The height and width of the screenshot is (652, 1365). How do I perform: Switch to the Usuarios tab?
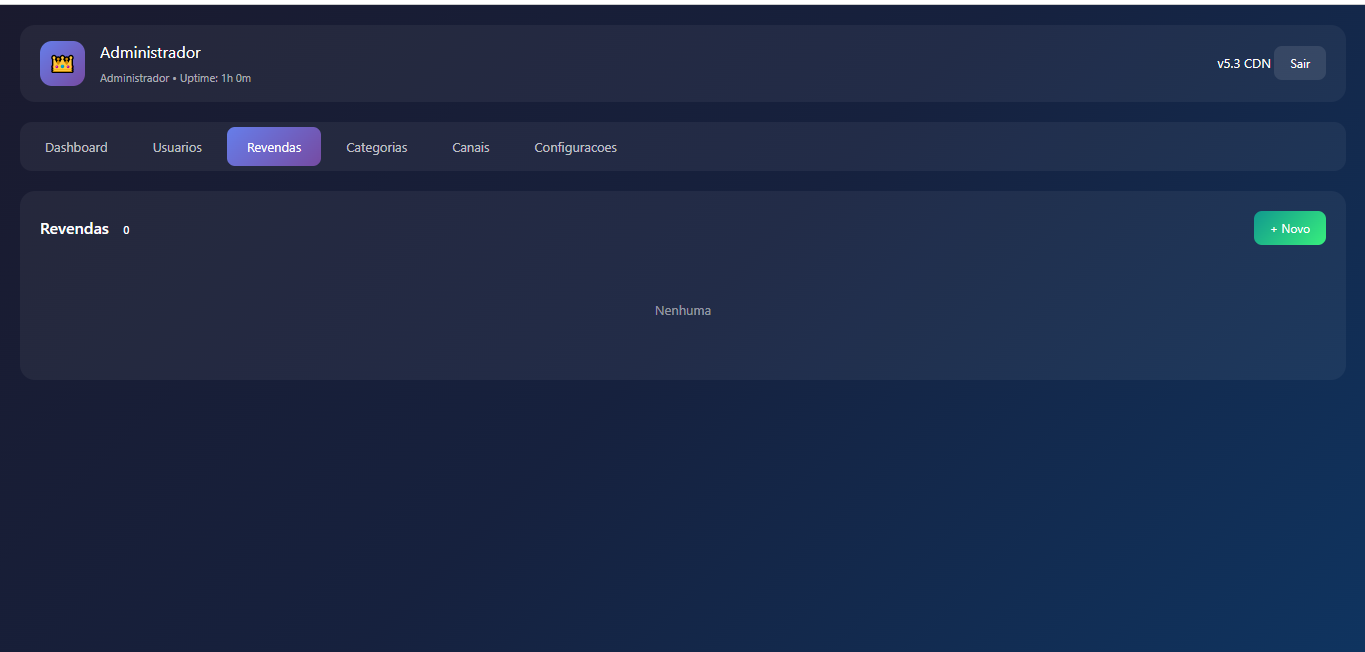177,147
